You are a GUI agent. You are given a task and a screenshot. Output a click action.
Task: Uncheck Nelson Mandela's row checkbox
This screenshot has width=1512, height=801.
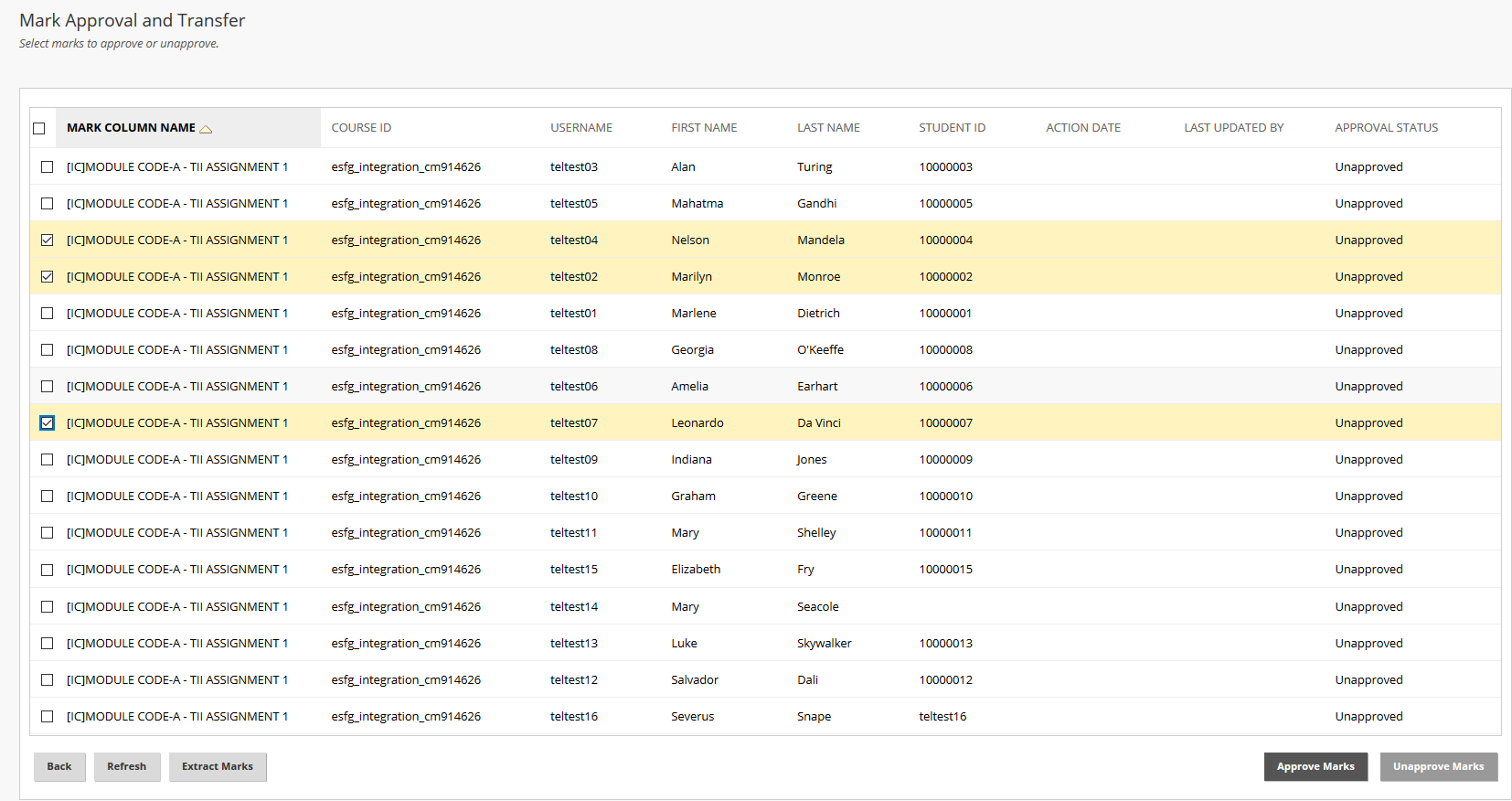pos(48,240)
